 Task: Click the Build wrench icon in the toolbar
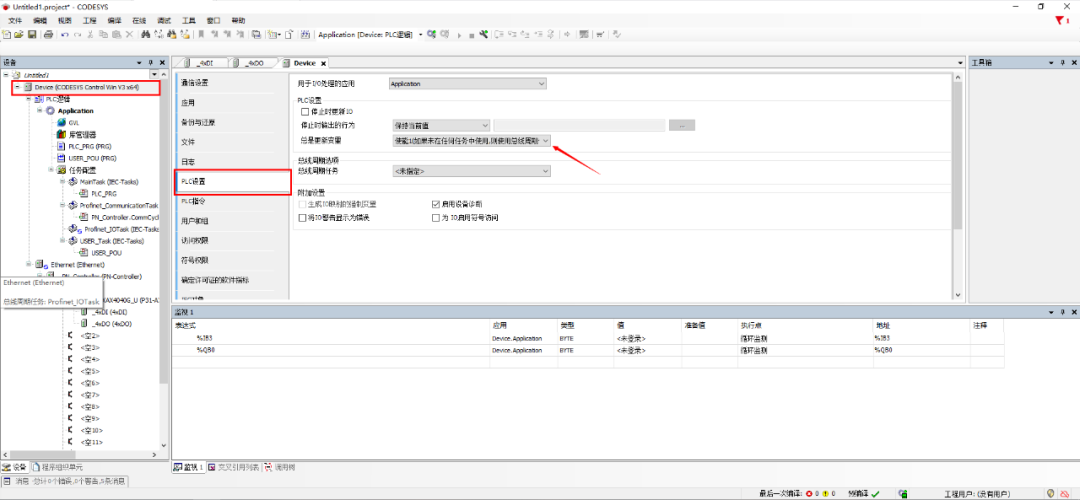tap(484, 34)
